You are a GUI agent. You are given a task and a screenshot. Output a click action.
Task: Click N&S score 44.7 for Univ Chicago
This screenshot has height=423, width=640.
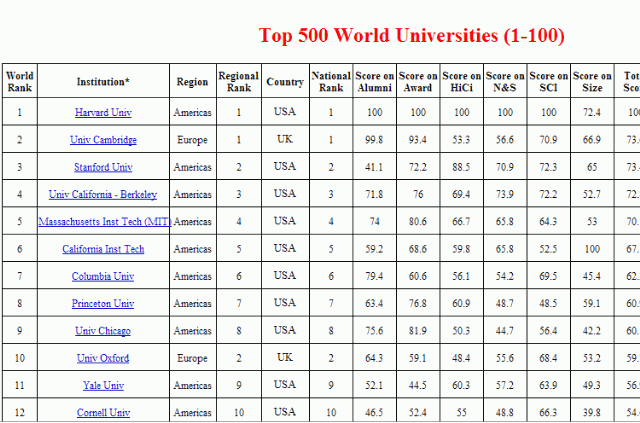(x=505, y=331)
